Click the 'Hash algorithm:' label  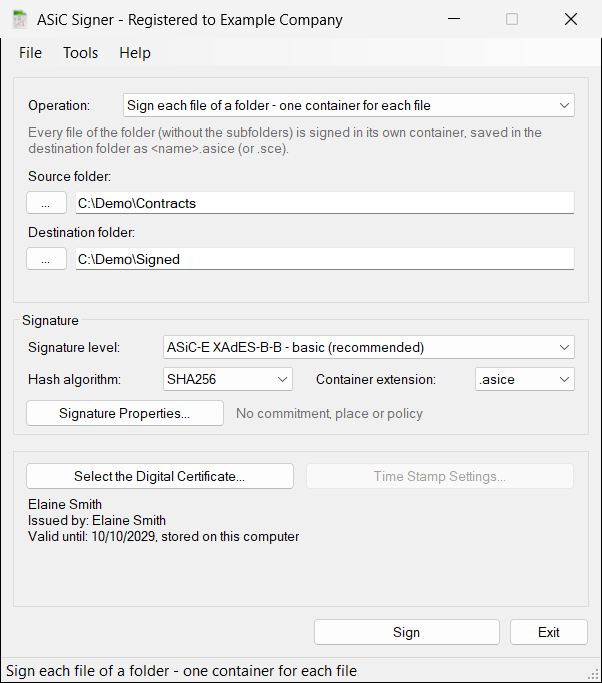click(74, 379)
